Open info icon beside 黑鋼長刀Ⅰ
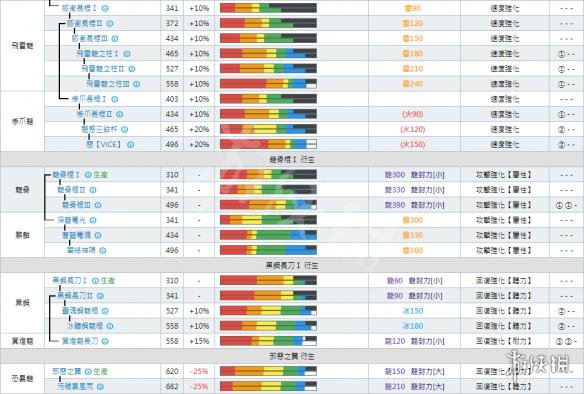 click(95, 280)
